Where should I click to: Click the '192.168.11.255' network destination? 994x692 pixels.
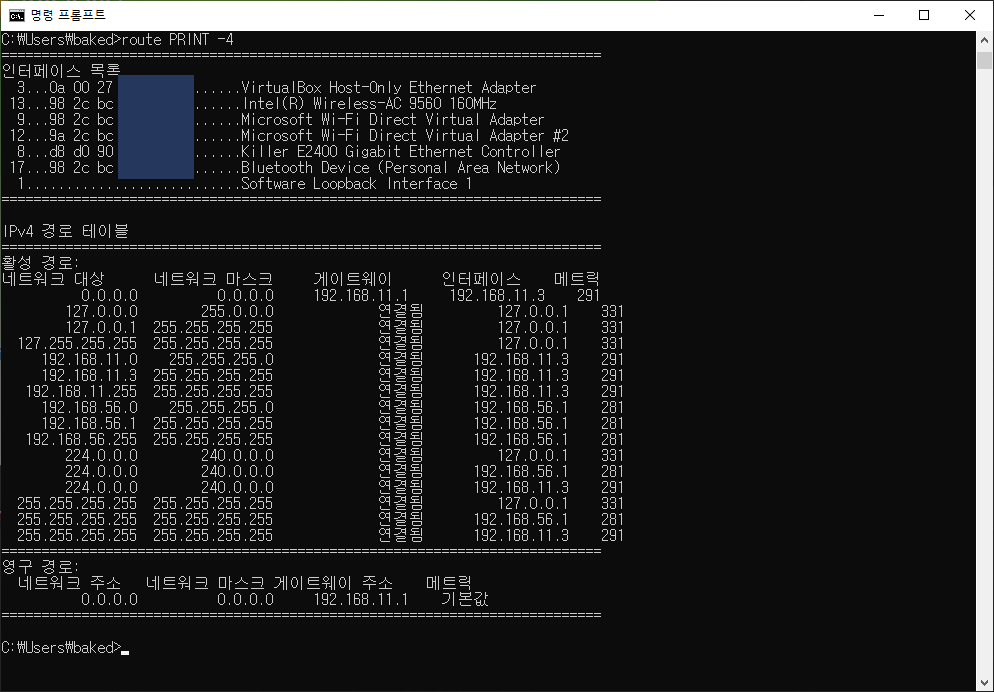81,391
